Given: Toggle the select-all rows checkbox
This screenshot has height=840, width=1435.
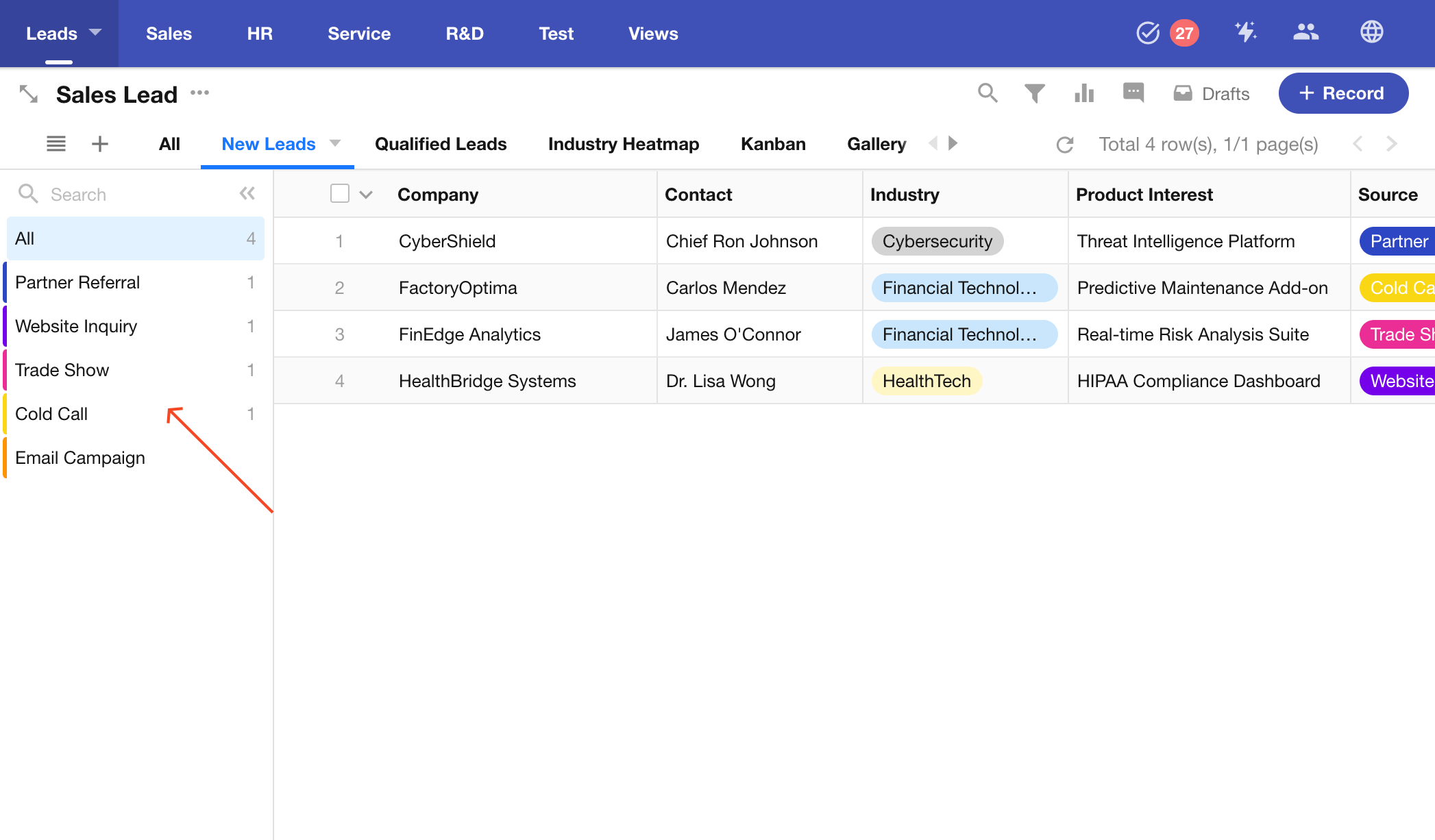Looking at the screenshot, I should 339,194.
